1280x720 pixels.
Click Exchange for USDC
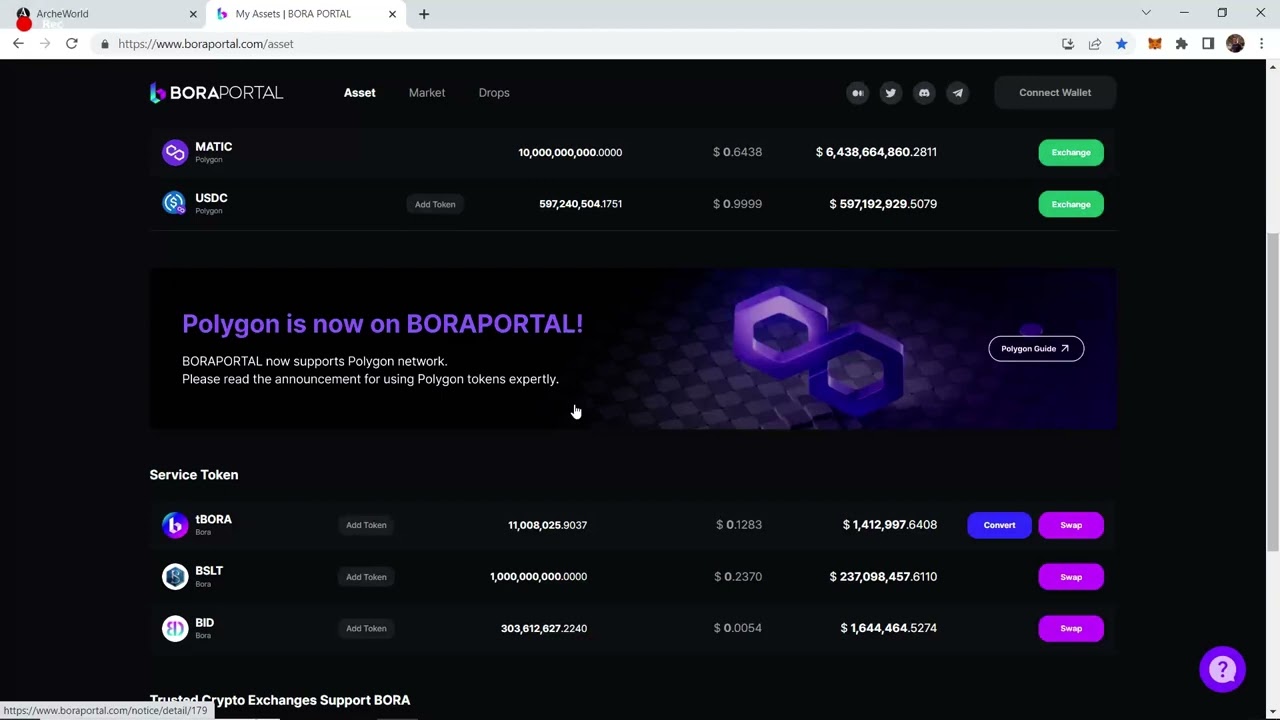tap(1071, 204)
